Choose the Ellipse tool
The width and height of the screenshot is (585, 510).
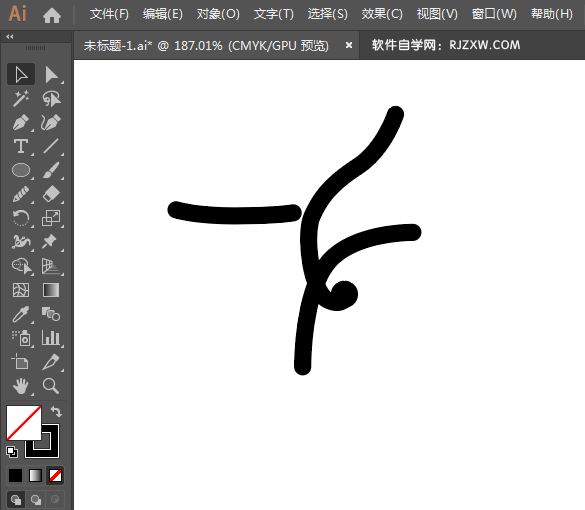(x=21, y=170)
